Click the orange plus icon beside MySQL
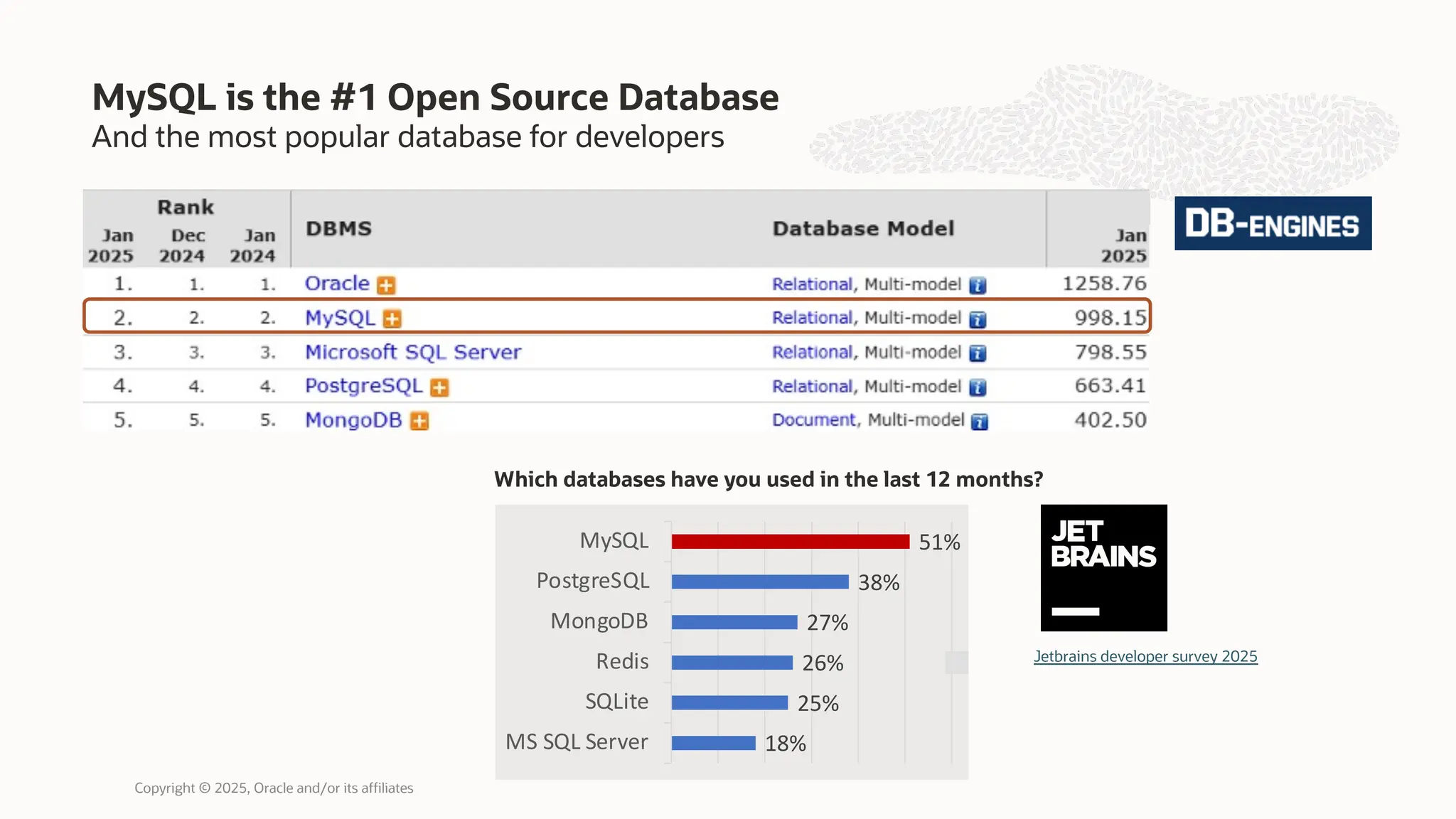This screenshot has height=819, width=1456. [392, 318]
